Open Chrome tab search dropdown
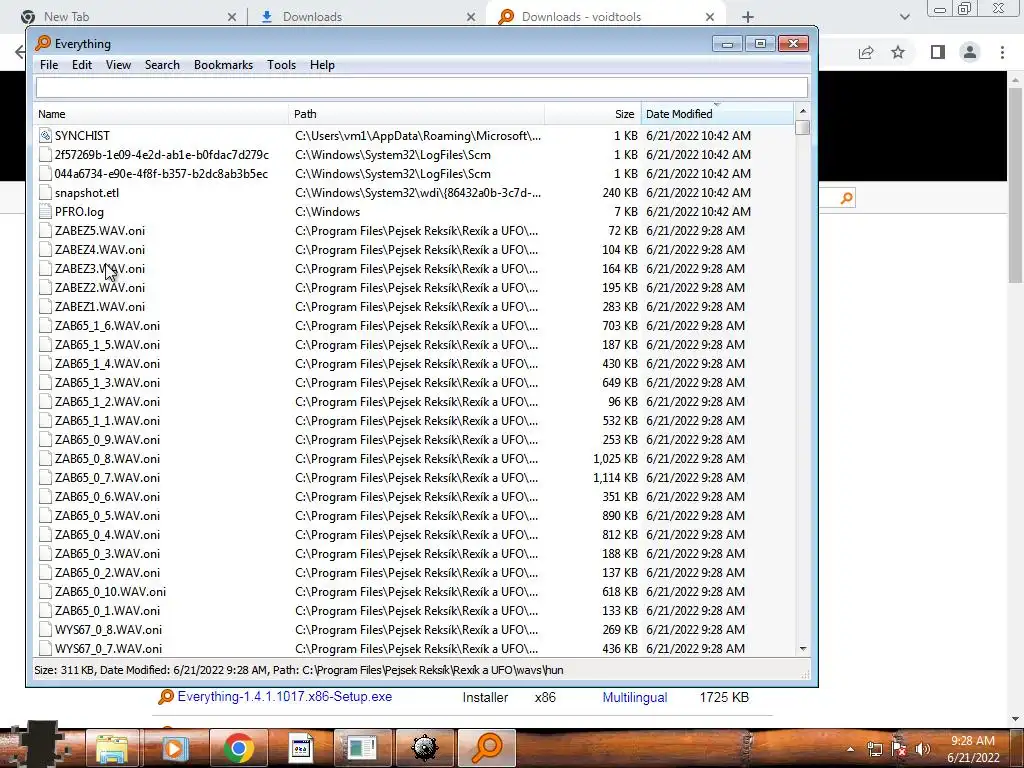This screenshot has width=1024, height=768. point(904,17)
